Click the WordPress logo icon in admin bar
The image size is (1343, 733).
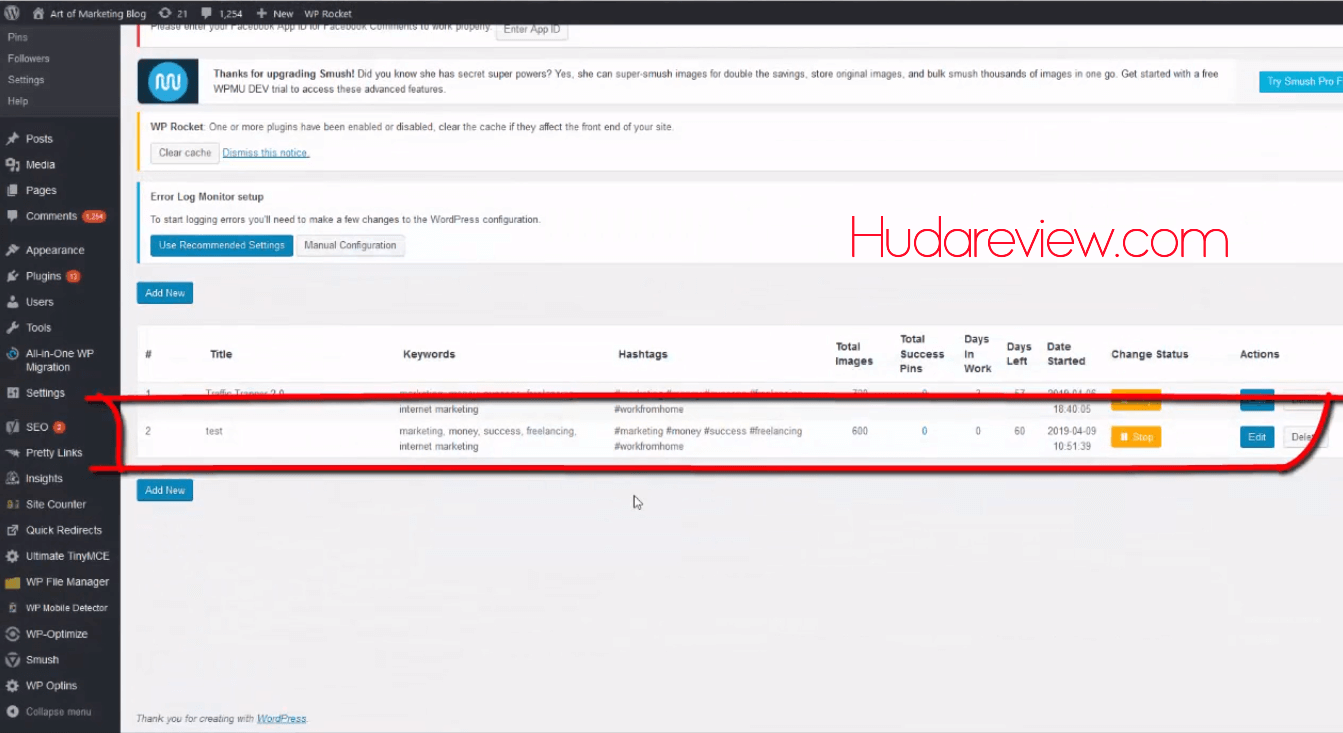point(12,14)
